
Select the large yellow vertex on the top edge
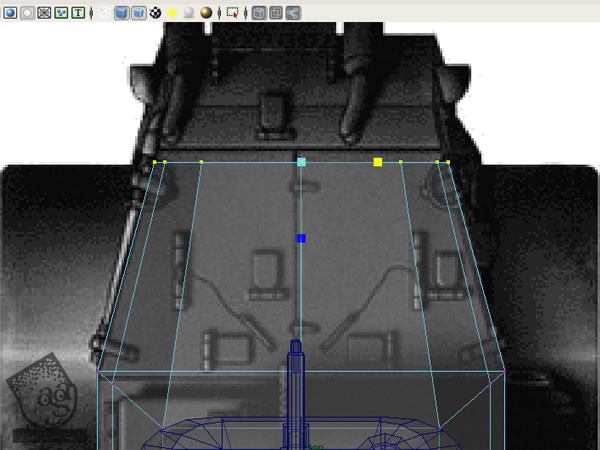tap(378, 162)
